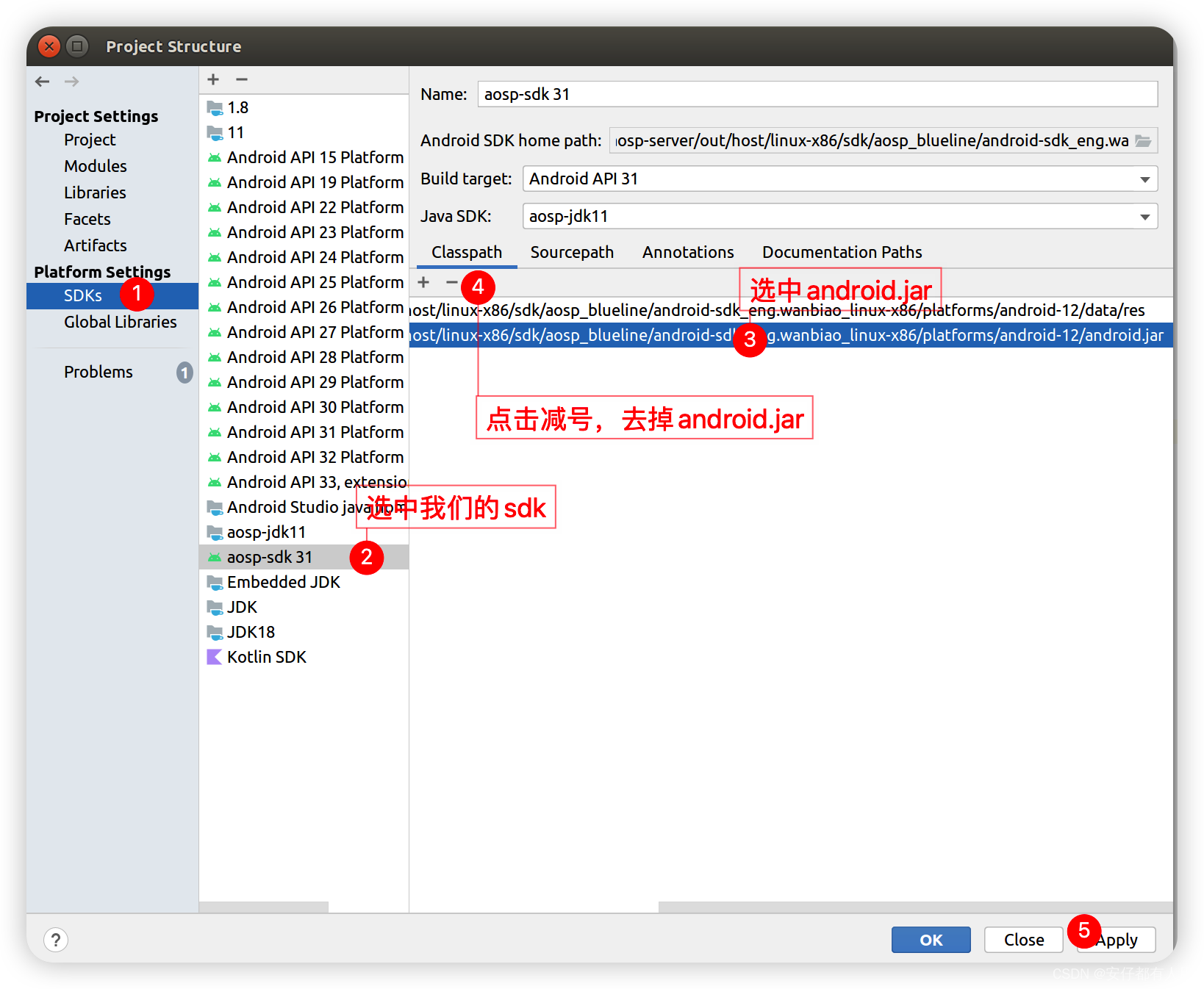Click the Problems count badge
The height and width of the screenshot is (989, 1204).
pyautogui.click(x=184, y=373)
